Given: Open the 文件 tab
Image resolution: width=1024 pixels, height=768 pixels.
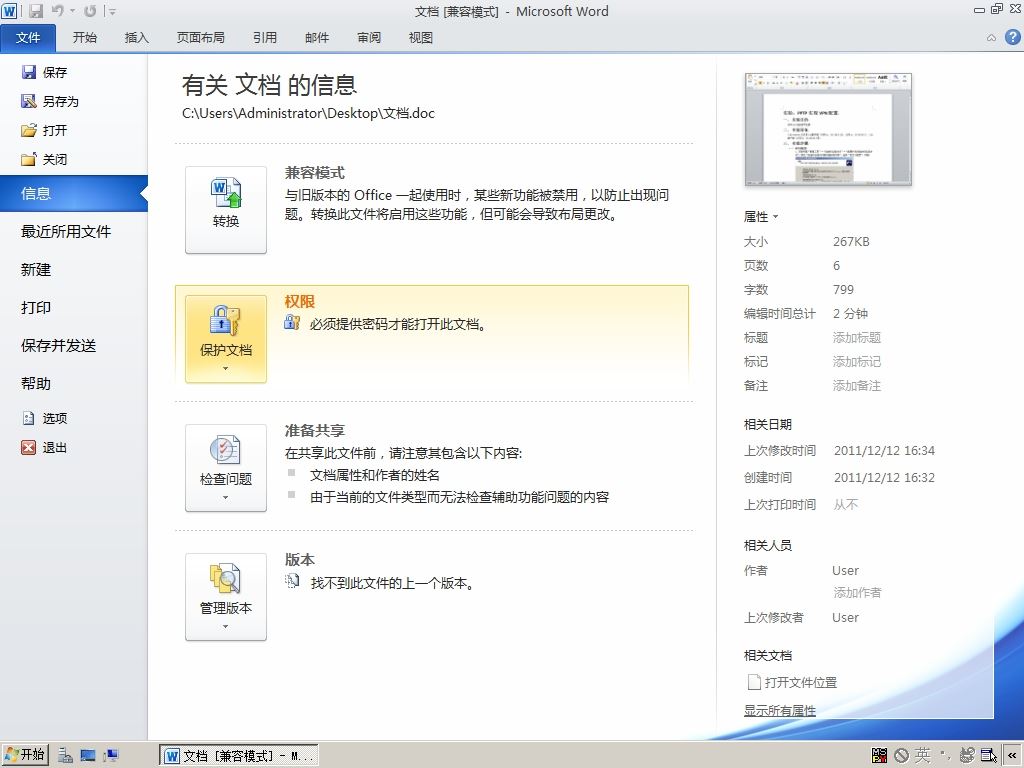Looking at the screenshot, I should tap(28, 37).
